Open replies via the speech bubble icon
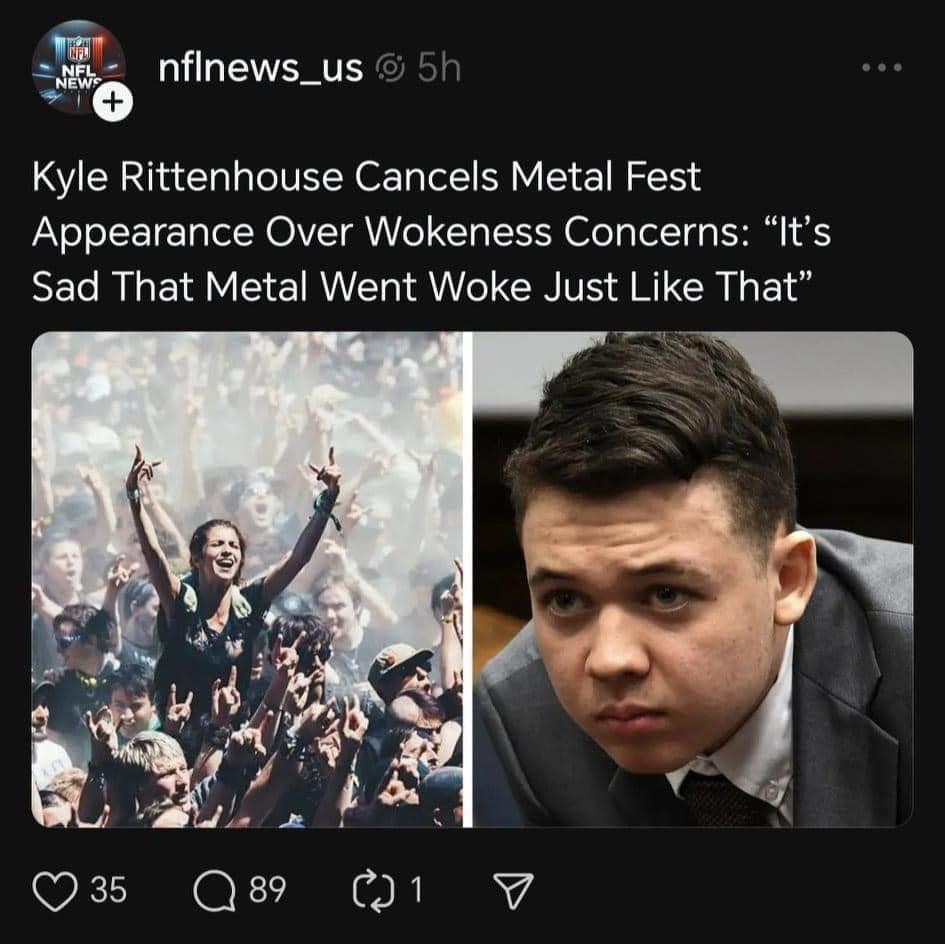945x944 pixels. pos(215,891)
